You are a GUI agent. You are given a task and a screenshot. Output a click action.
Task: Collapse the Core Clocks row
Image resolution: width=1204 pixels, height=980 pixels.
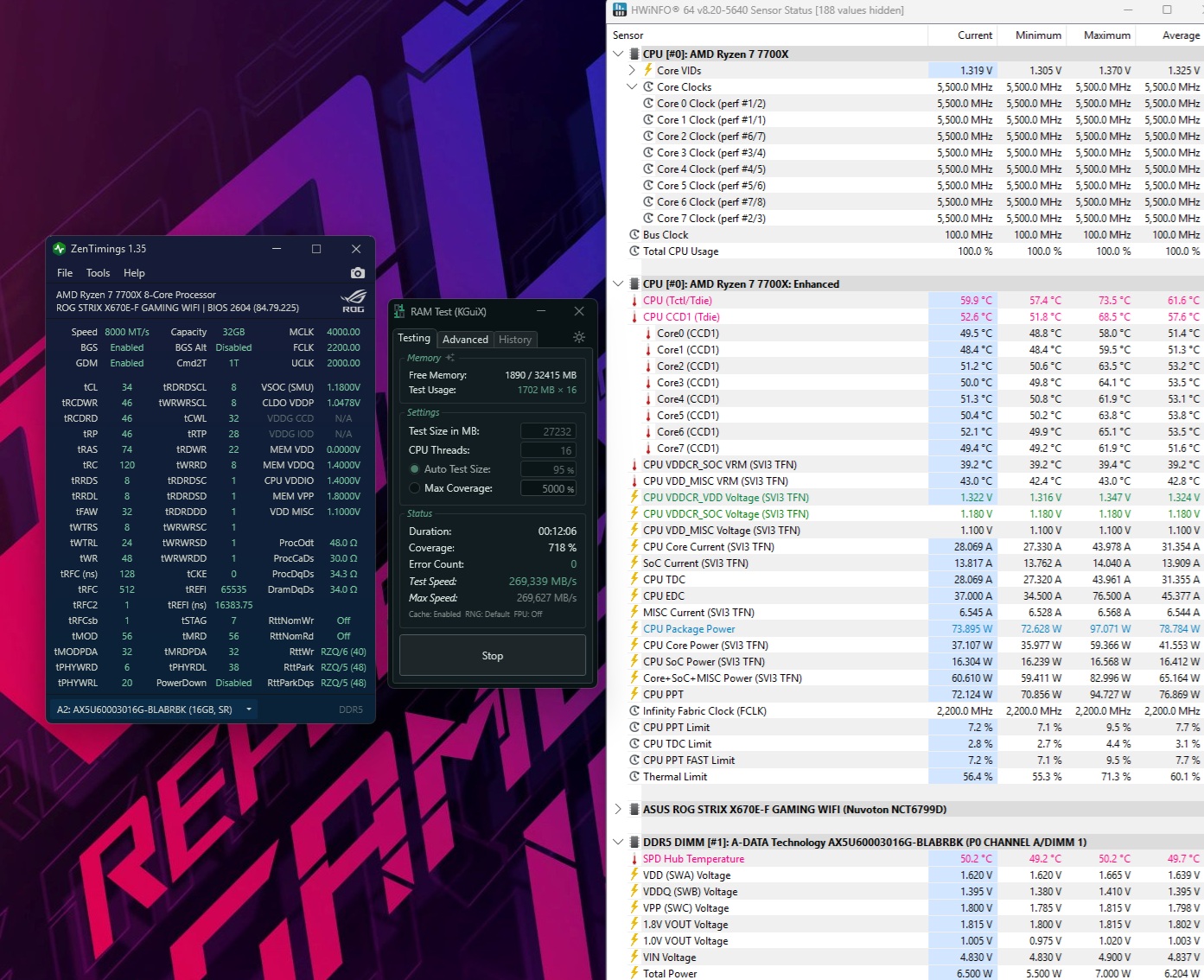click(632, 87)
